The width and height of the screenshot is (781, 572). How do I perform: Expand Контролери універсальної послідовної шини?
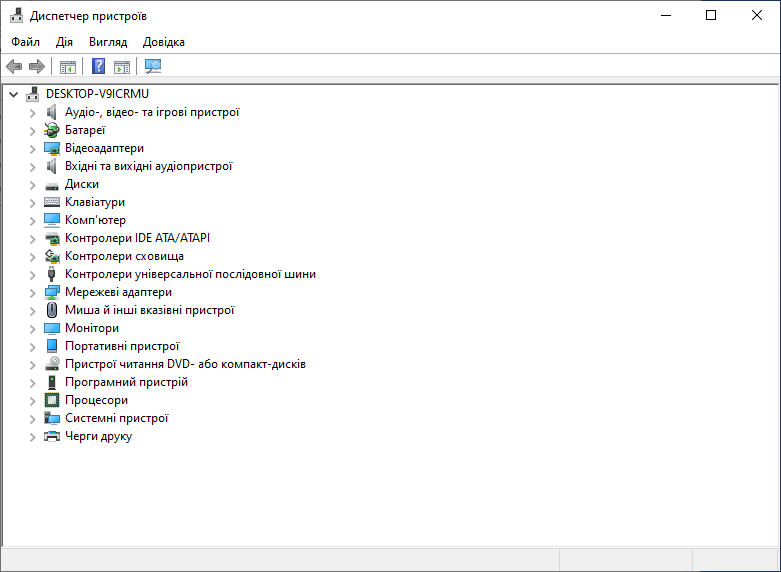(32, 274)
